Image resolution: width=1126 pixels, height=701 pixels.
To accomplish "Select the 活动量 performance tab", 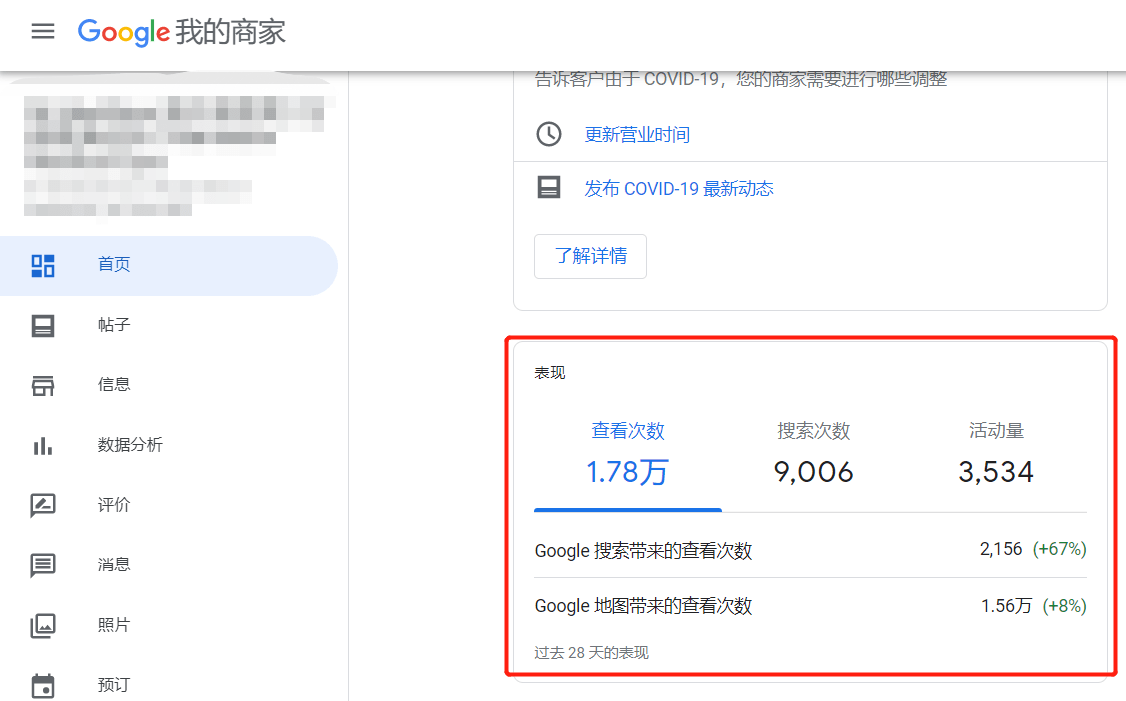I will (996, 455).
